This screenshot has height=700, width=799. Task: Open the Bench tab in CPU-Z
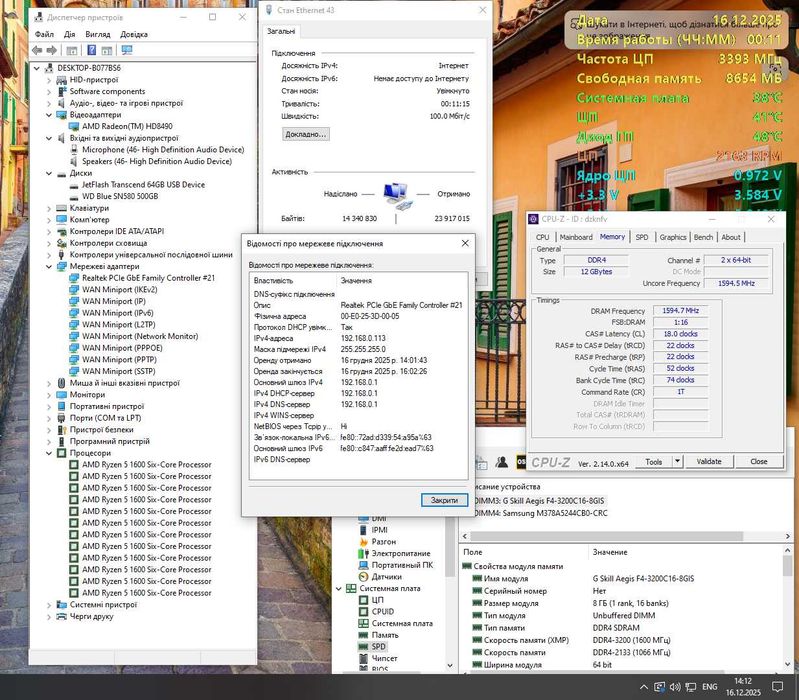pos(704,237)
